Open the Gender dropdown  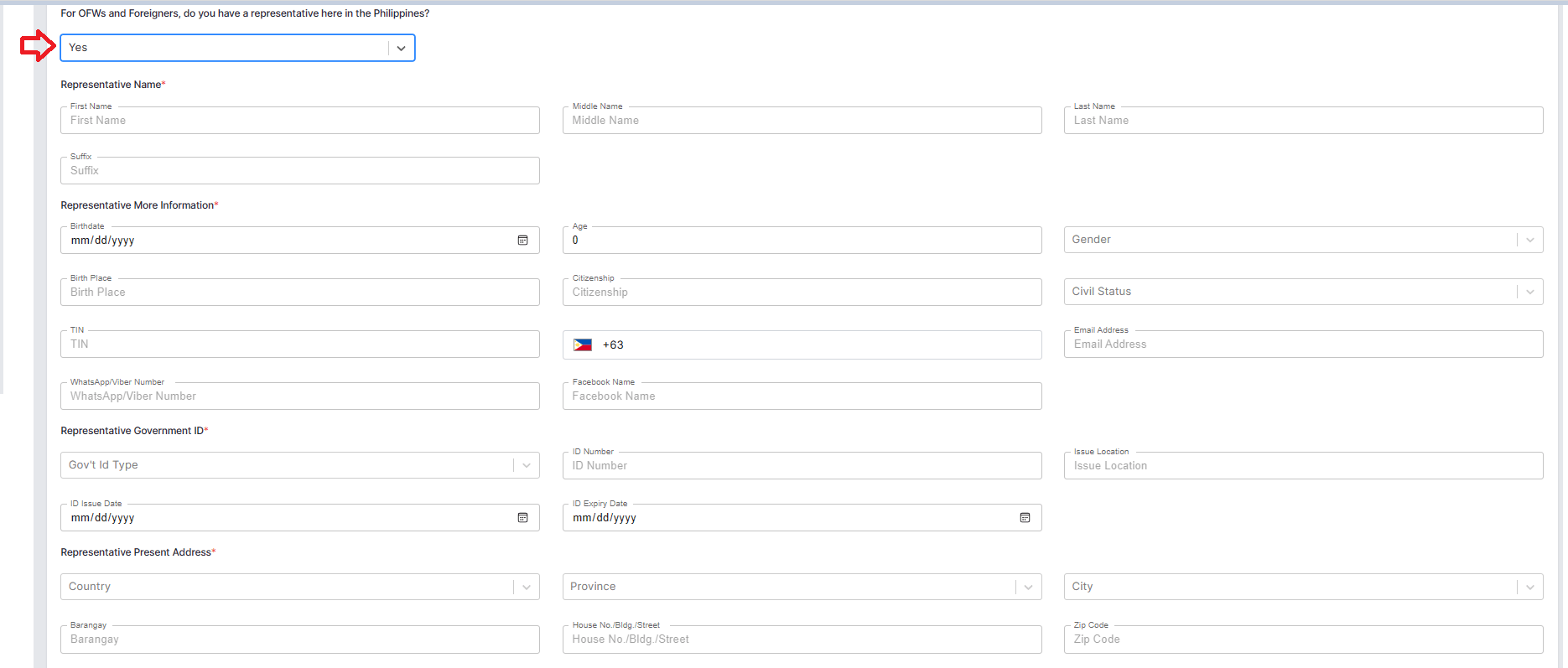[1303, 240]
